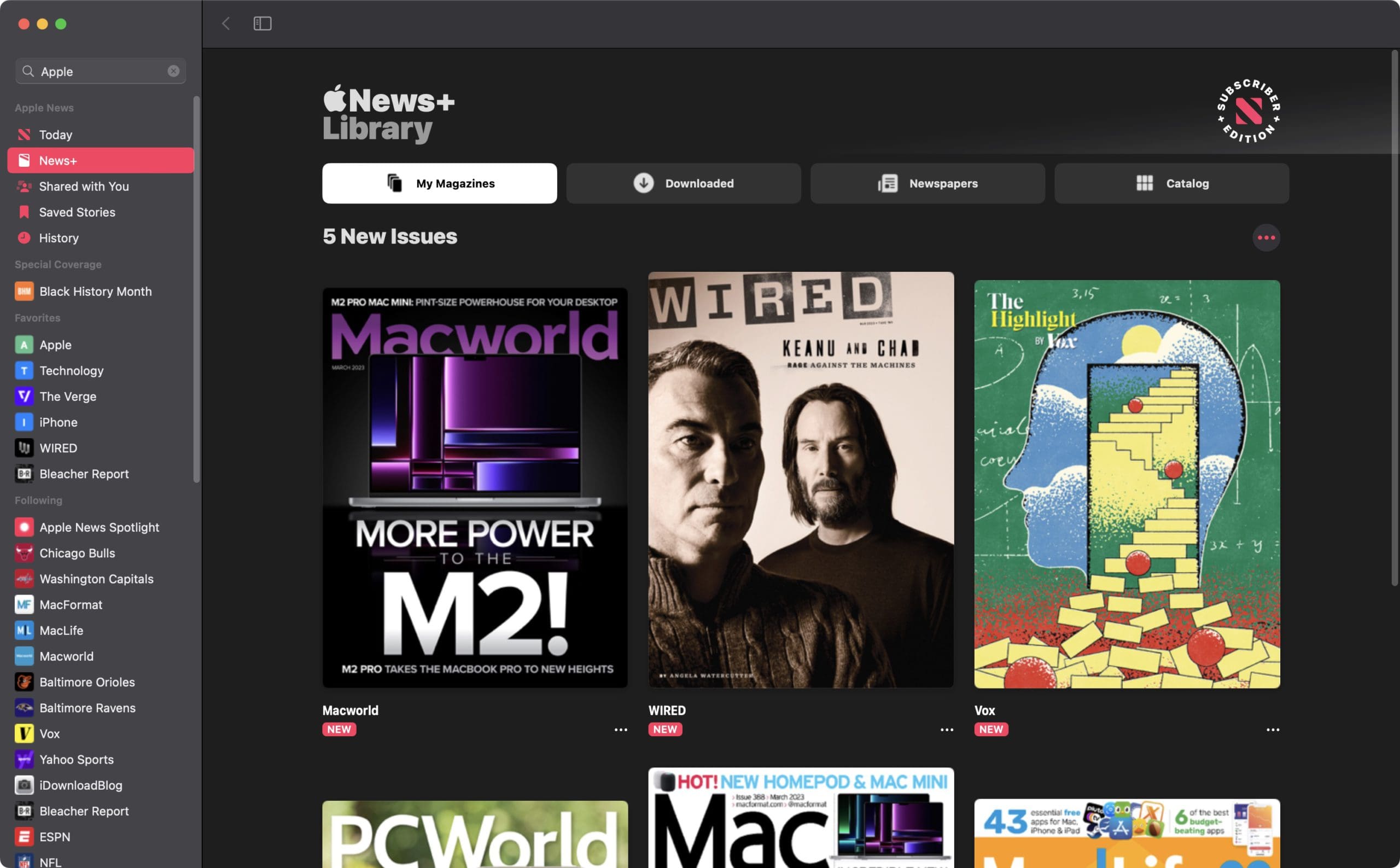
Task: Open Yahoo Sports channel
Action: 101,760
